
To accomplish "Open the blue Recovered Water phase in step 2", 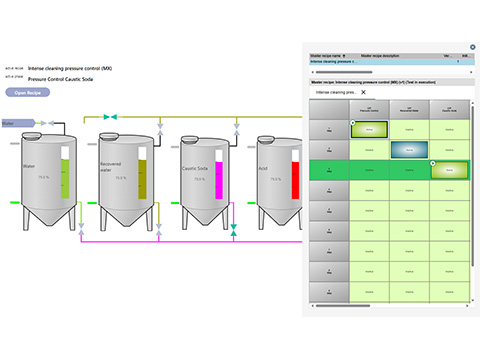I will pyautogui.click(x=409, y=150).
